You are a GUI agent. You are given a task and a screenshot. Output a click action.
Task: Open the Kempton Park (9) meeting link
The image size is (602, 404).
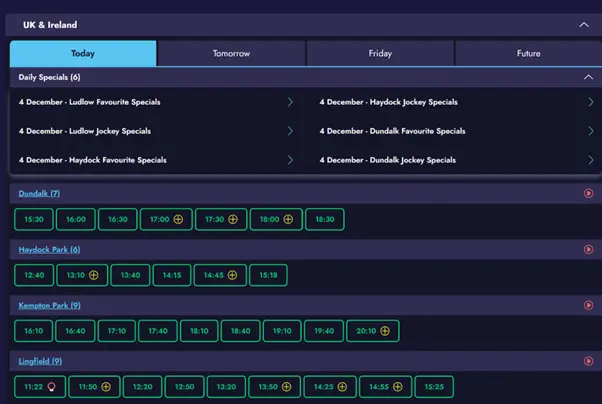49,305
